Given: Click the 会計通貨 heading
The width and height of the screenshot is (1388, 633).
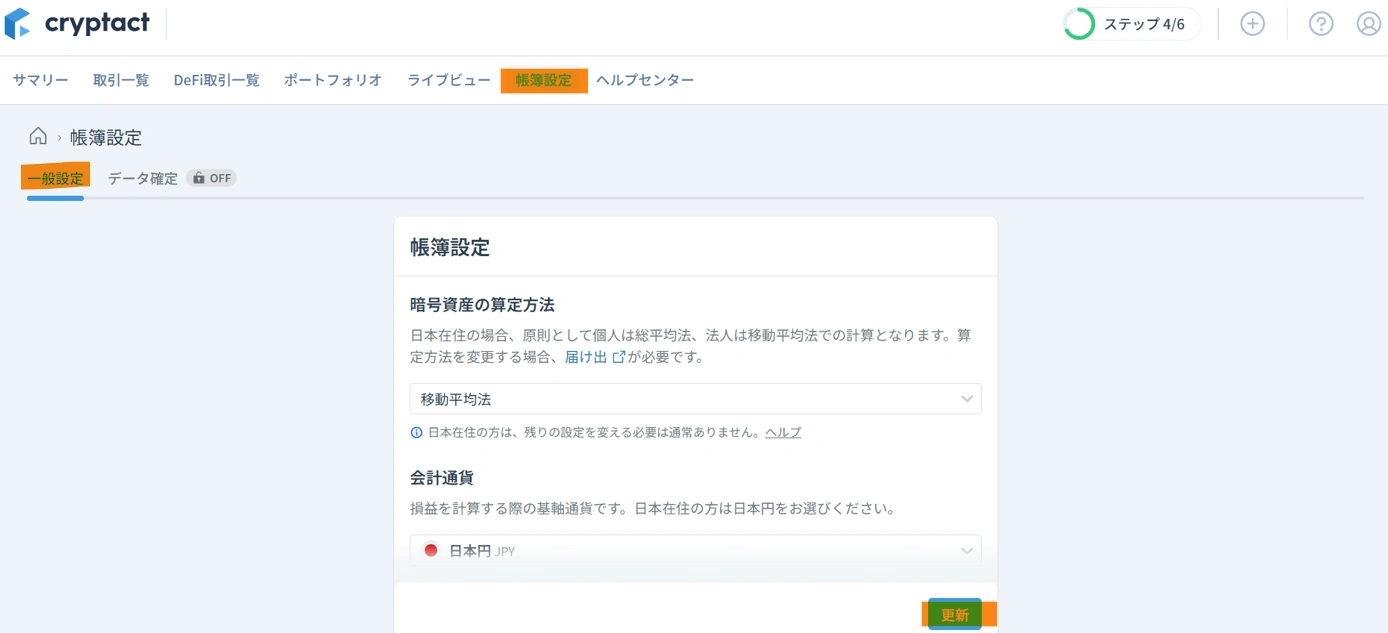Looking at the screenshot, I should [x=442, y=477].
